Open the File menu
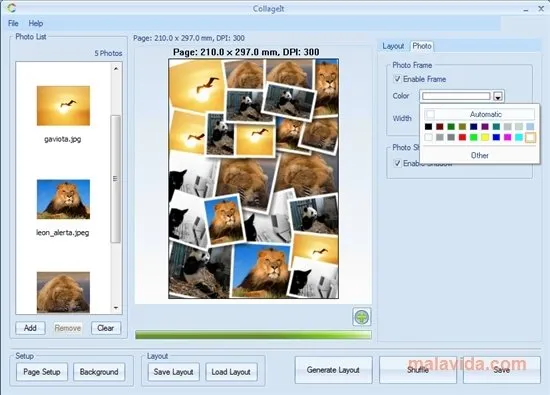 pos(13,24)
